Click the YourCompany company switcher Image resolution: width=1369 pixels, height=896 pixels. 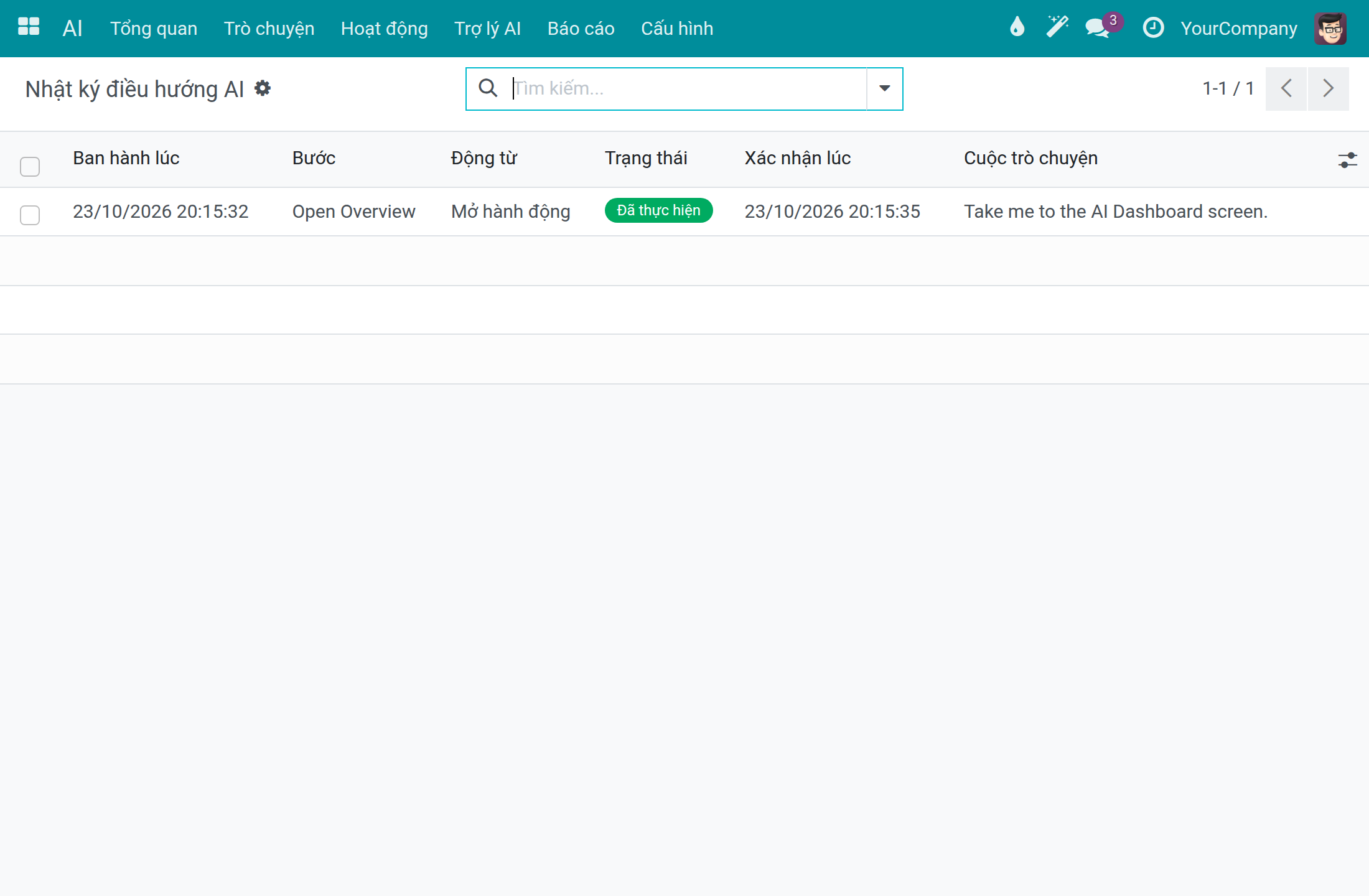(x=1239, y=29)
